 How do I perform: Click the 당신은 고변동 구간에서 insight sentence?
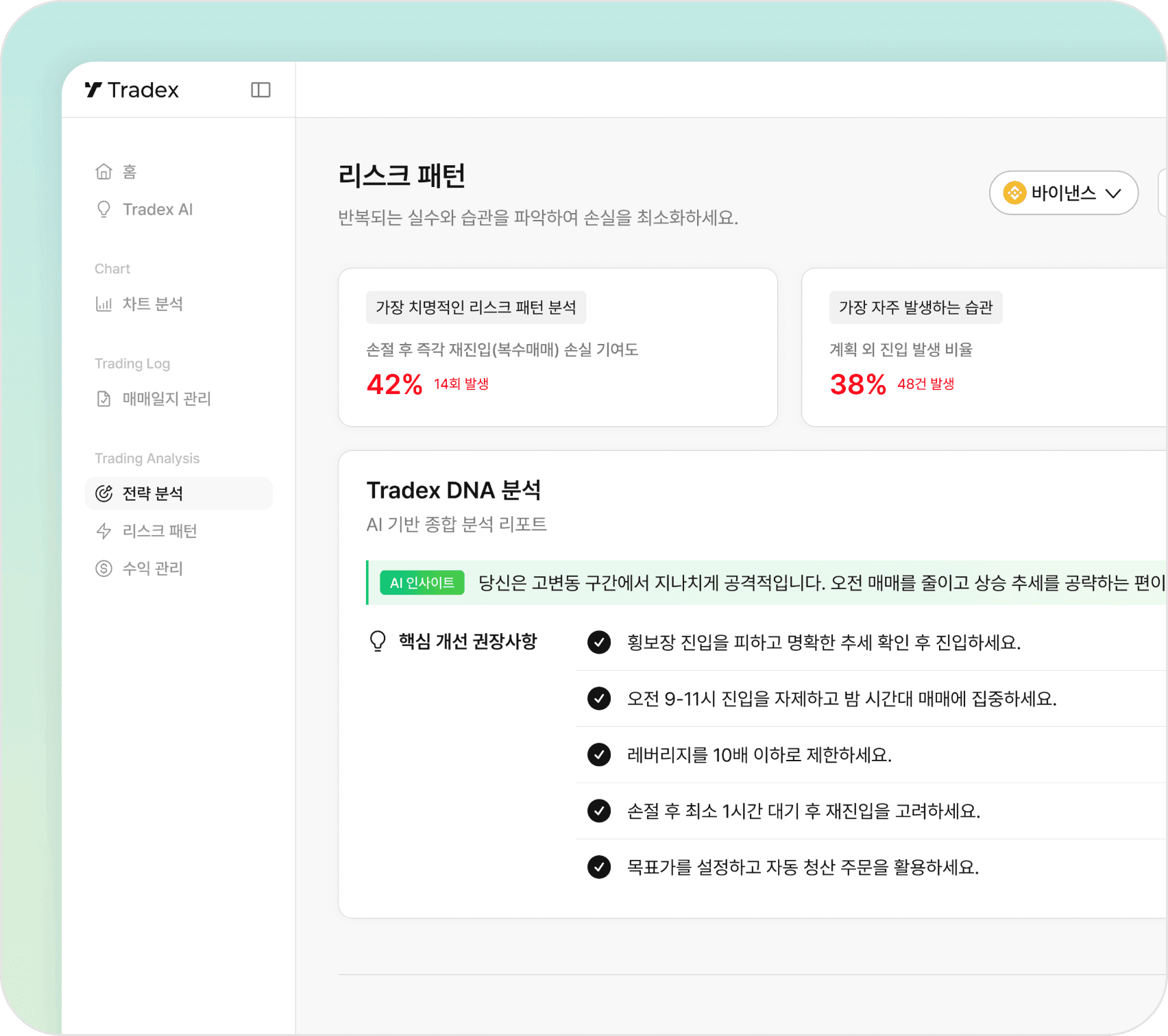point(822,582)
